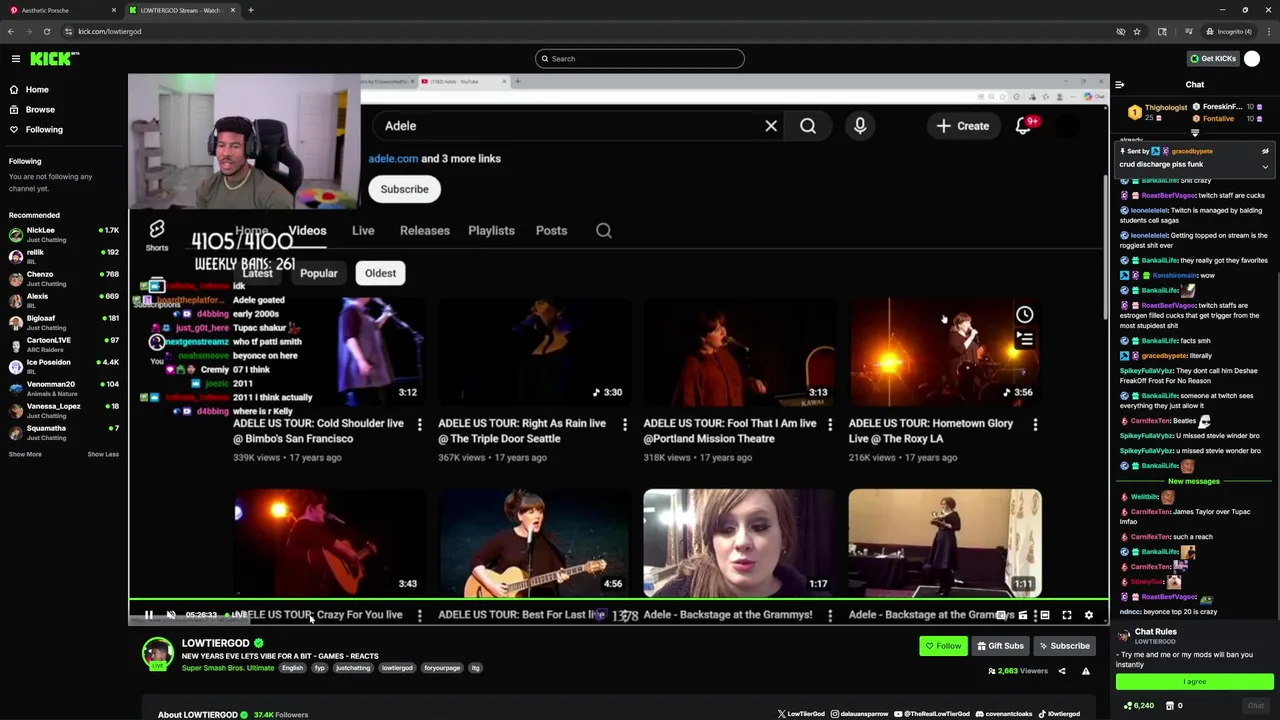The image size is (1280, 720).
Task: Open the adele.com link
Action: [393, 159]
